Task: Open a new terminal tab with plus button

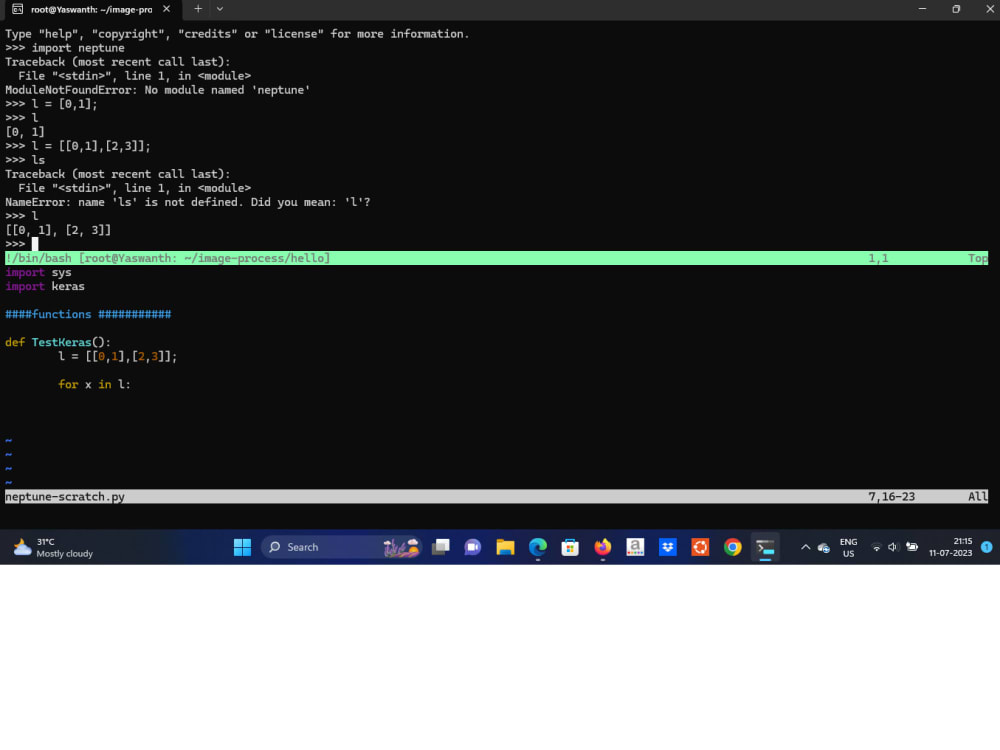Action: pyautogui.click(x=199, y=9)
